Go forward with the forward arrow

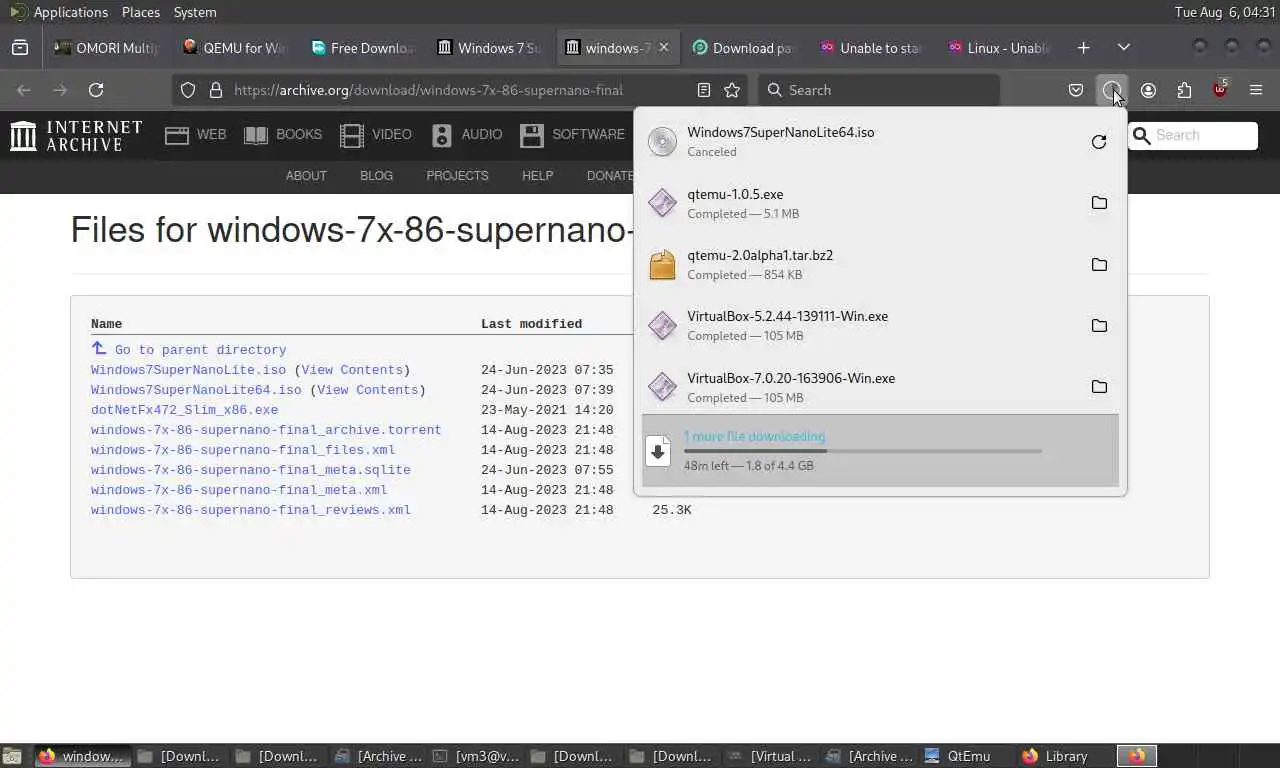pos(60,90)
